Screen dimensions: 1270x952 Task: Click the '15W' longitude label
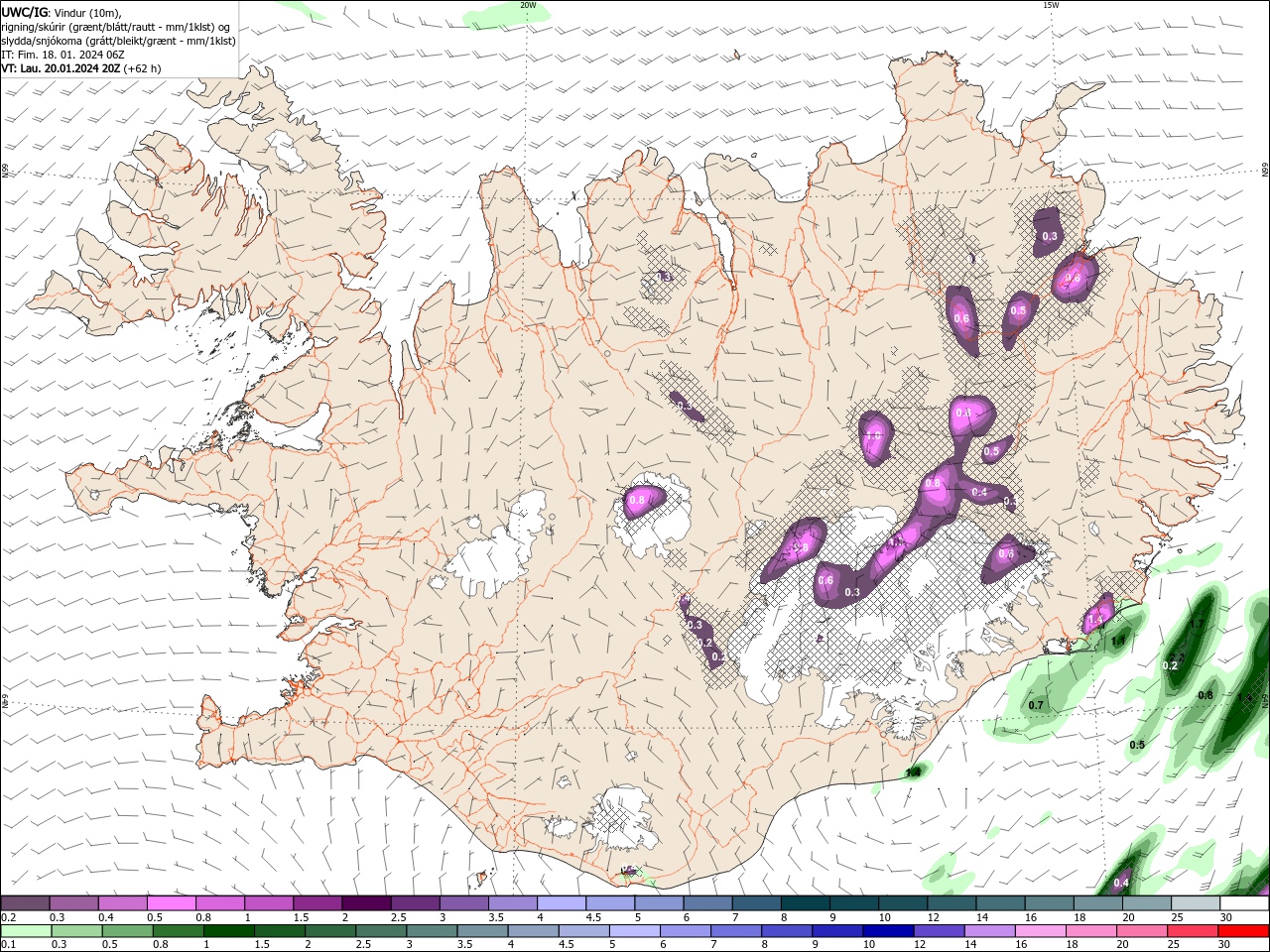coord(1051,5)
